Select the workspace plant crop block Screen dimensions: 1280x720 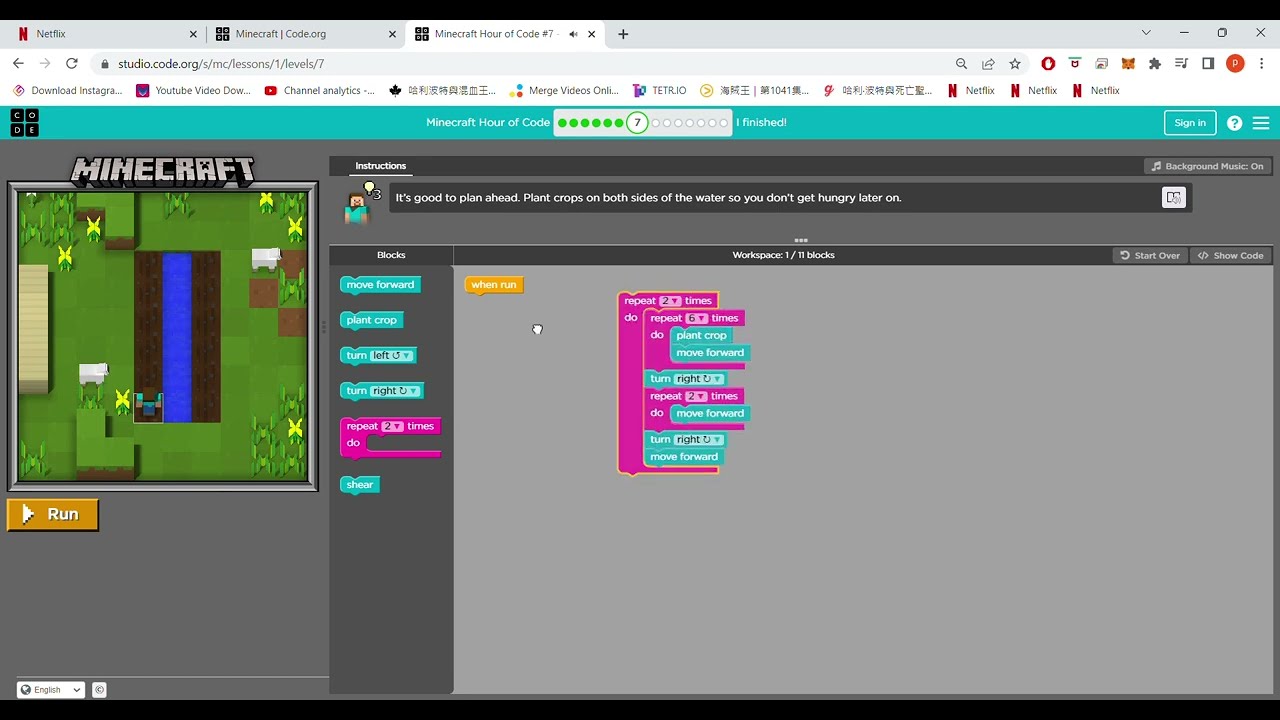point(702,336)
